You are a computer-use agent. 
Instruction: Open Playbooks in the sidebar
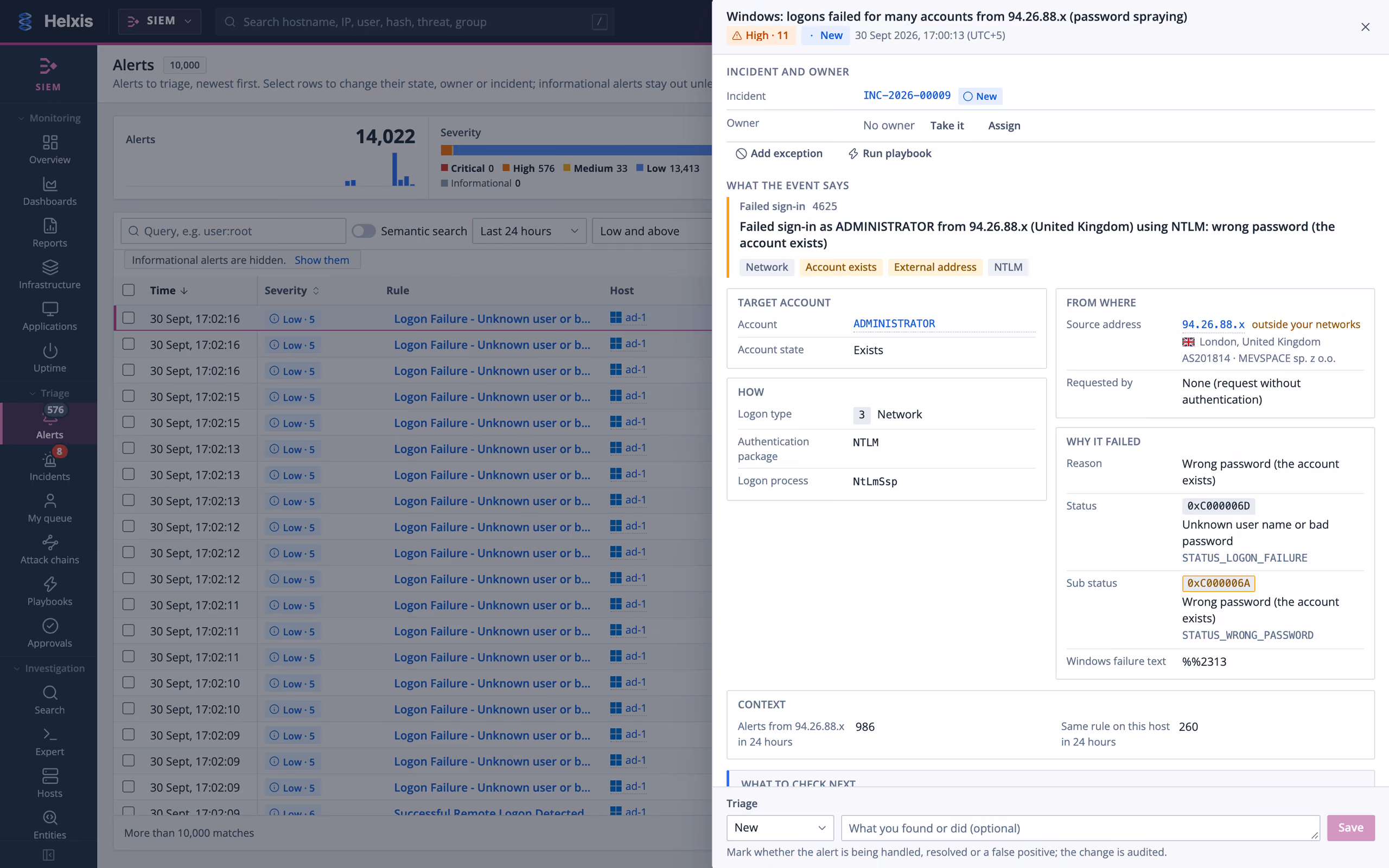tap(50, 592)
